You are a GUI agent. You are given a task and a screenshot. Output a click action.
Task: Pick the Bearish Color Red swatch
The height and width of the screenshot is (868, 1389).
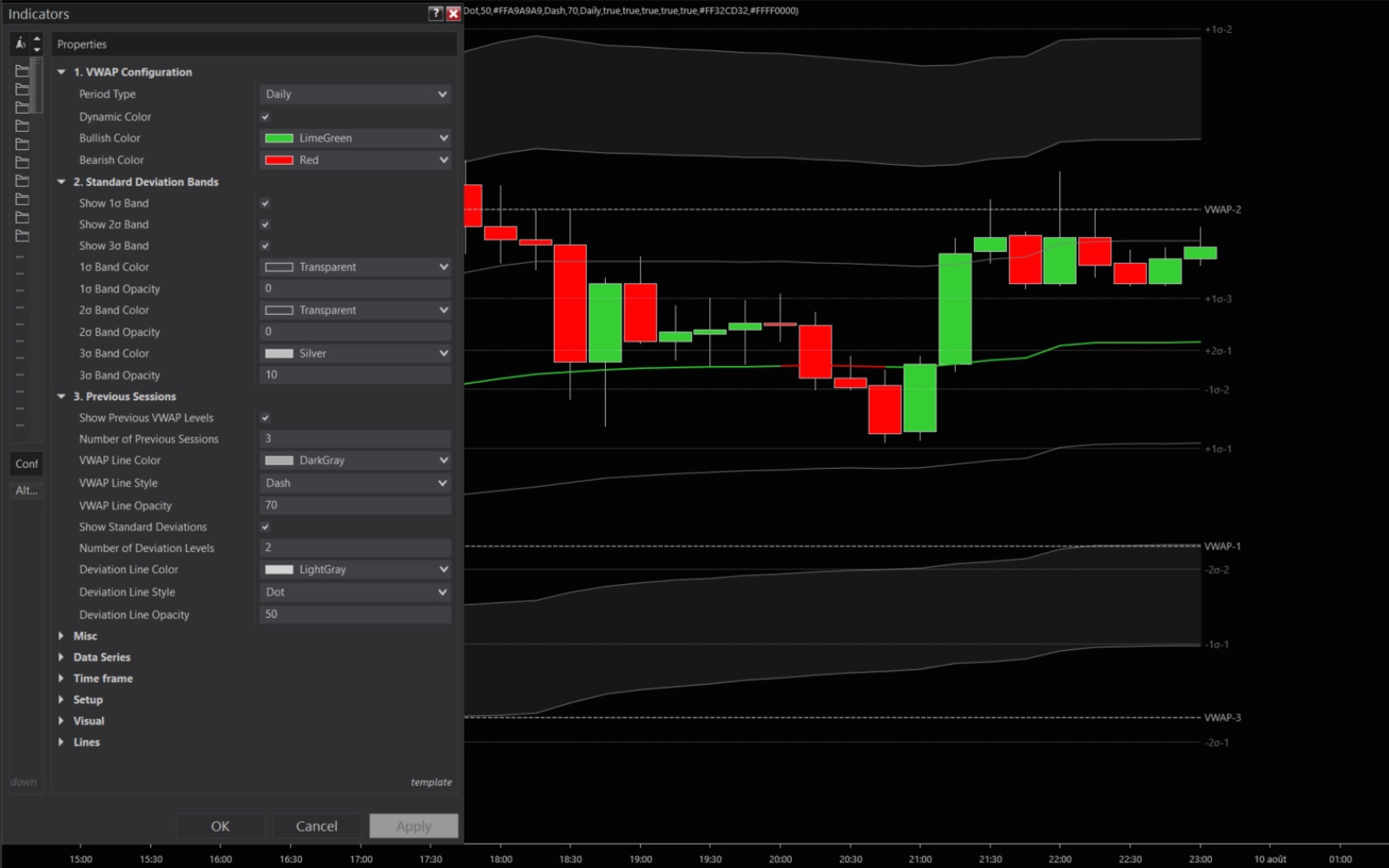pos(279,160)
